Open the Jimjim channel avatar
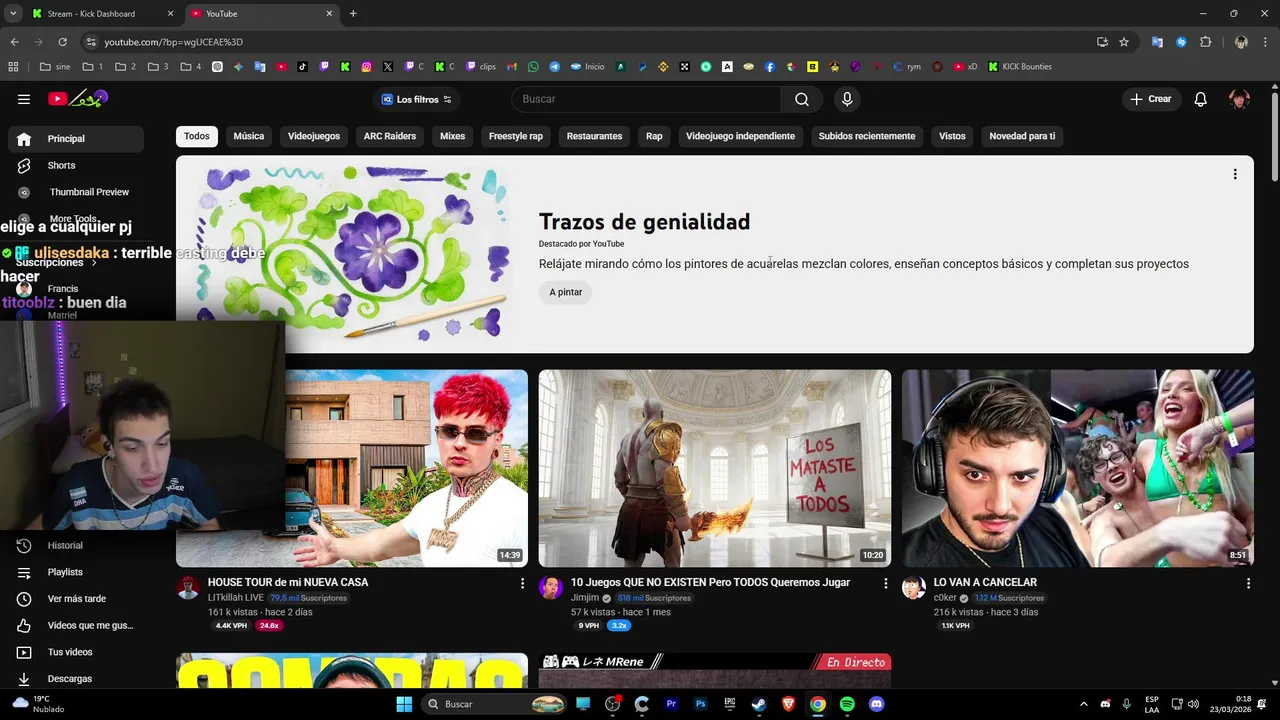Image resolution: width=1280 pixels, height=720 pixels. click(551, 587)
